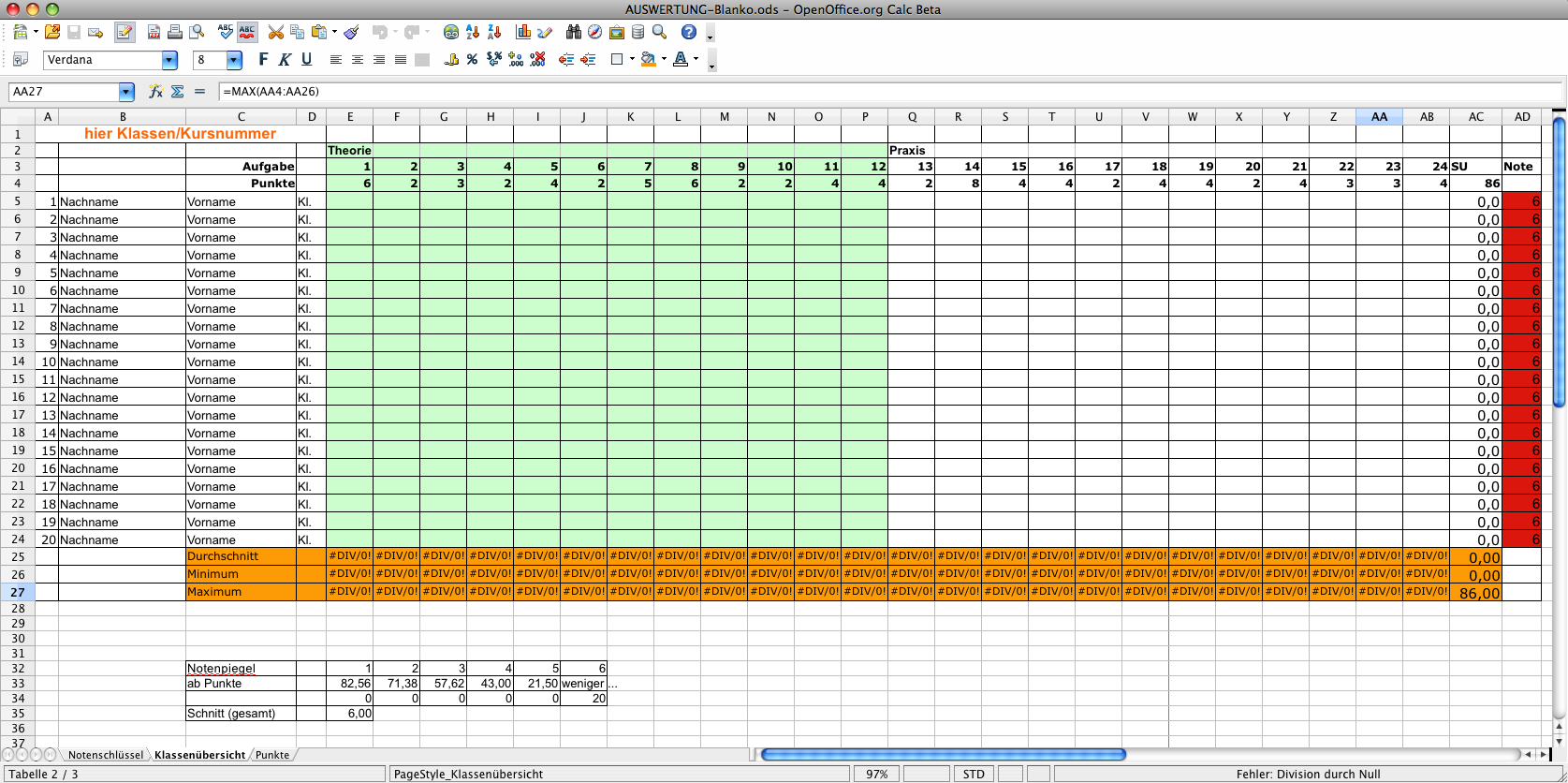Viewport: 1568px width, 783px height.
Task: Decrease the indent
Action: 566,59
